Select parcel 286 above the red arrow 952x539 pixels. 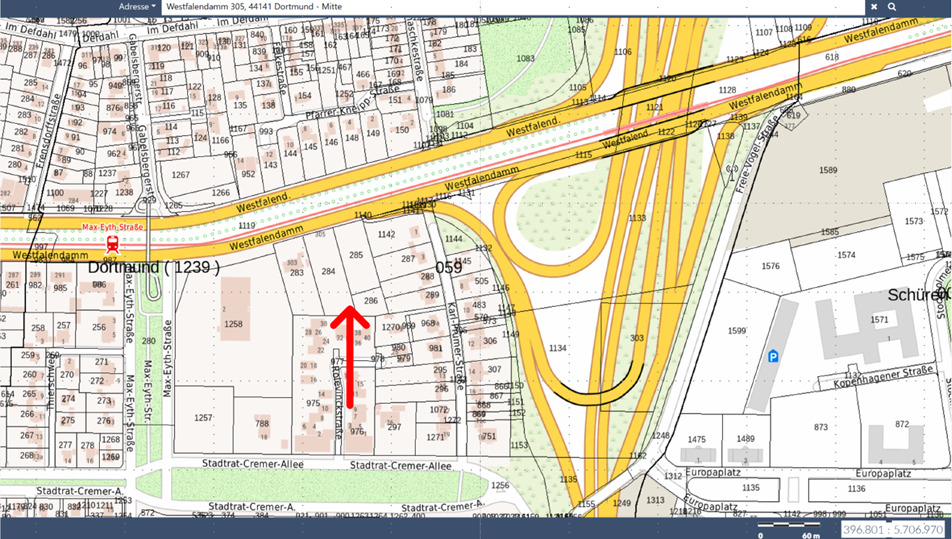click(x=371, y=300)
